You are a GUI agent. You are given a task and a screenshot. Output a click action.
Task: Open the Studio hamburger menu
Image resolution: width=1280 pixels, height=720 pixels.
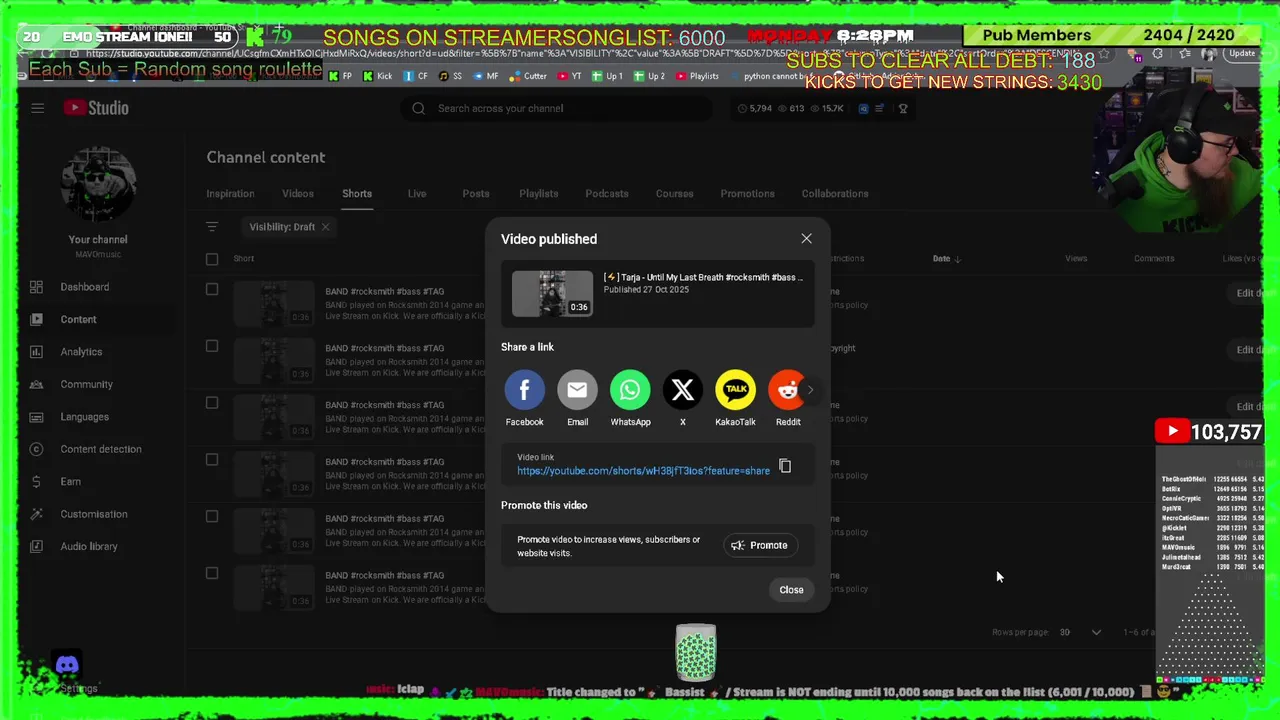[x=37, y=108]
